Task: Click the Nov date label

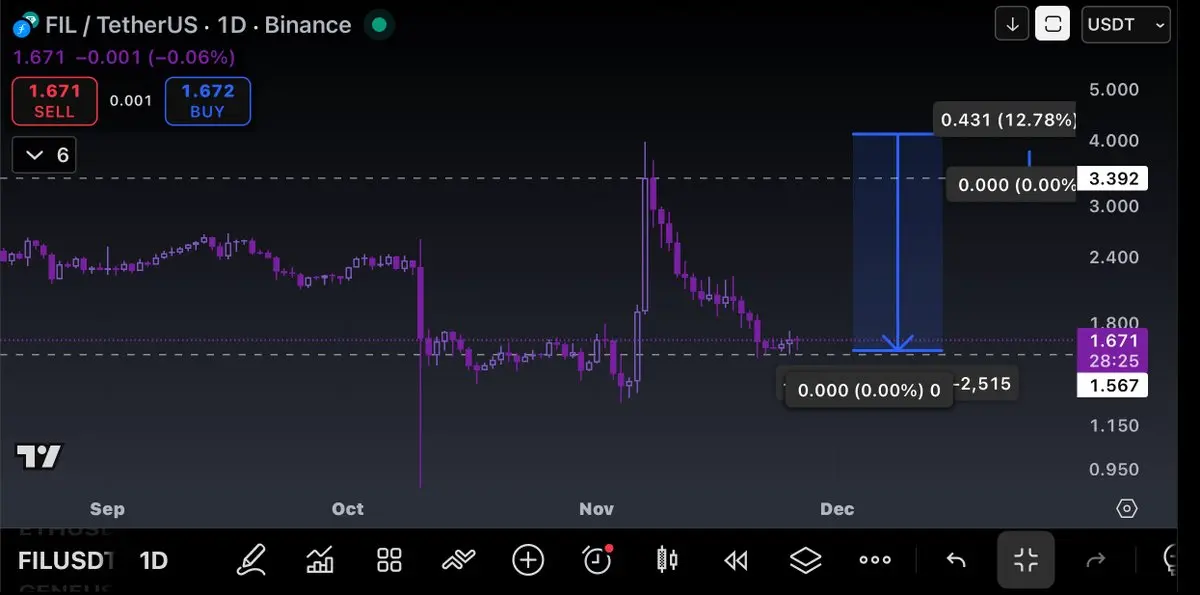Action: [x=596, y=509]
